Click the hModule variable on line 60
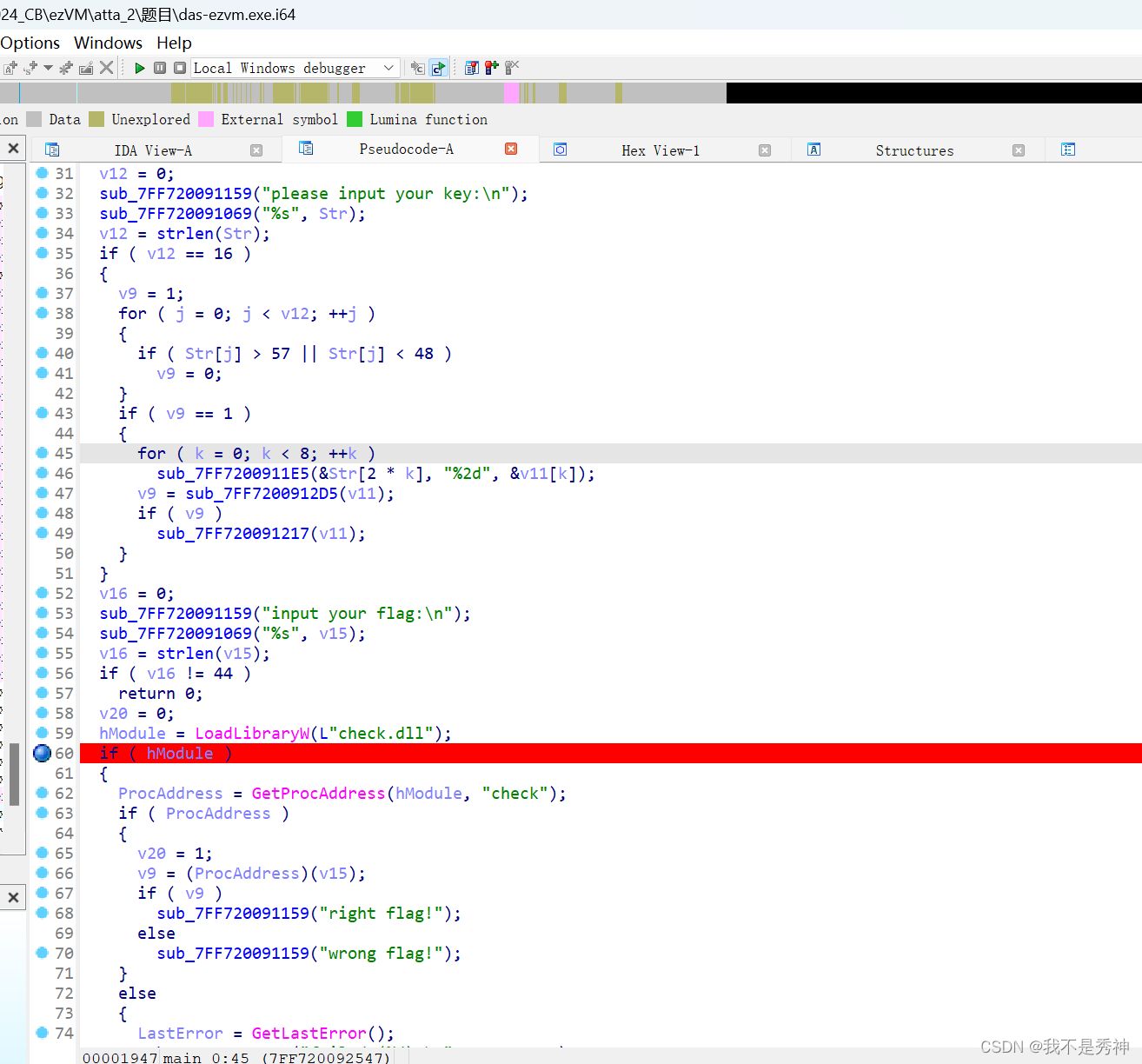The width and height of the screenshot is (1142, 1064). pos(180,754)
